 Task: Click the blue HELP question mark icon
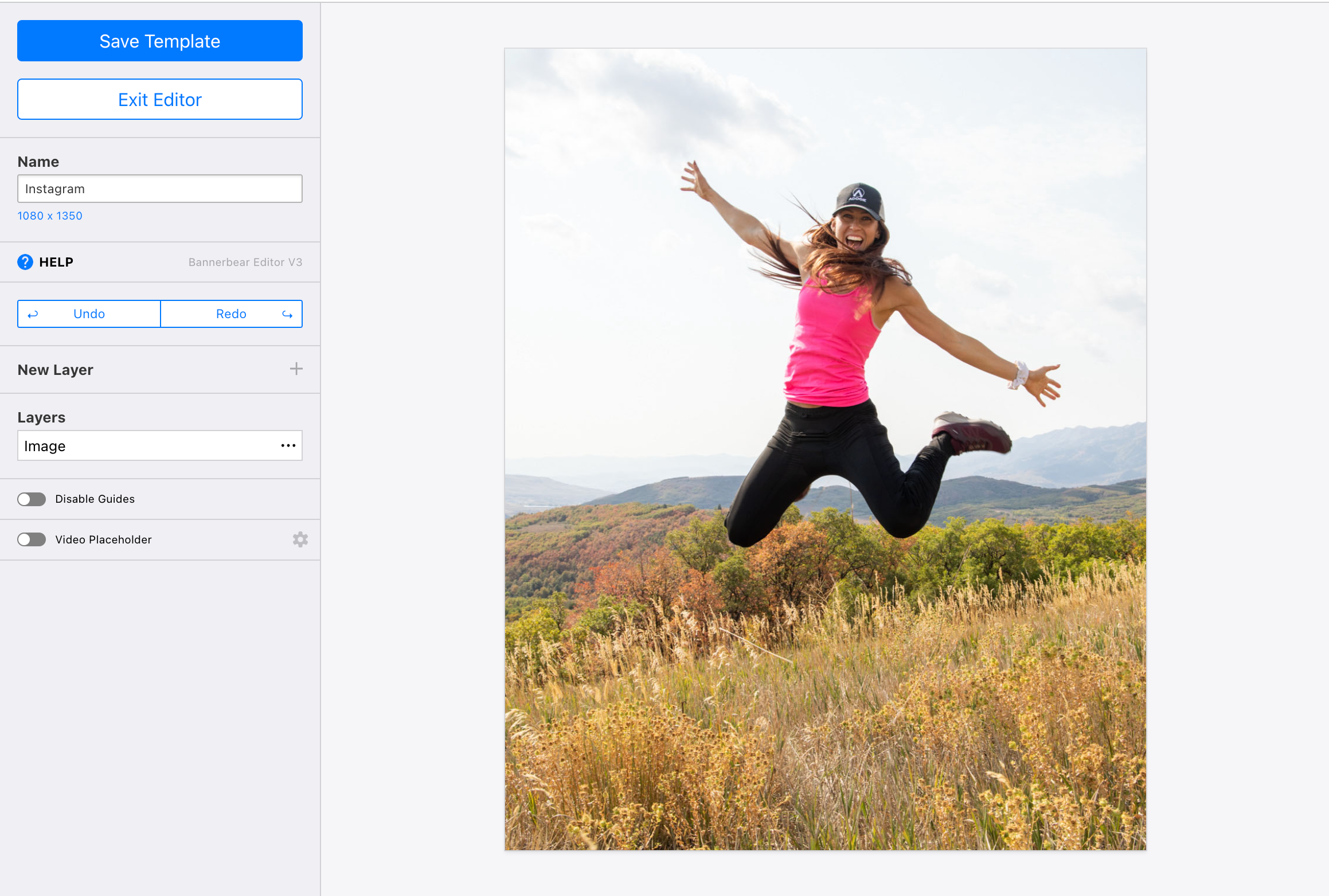coord(25,262)
